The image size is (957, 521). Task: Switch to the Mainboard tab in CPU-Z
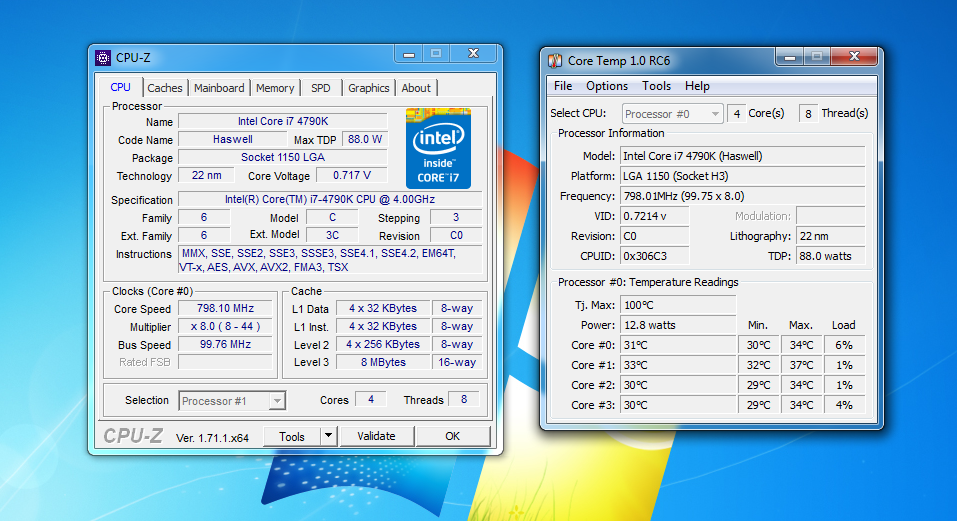(219, 88)
